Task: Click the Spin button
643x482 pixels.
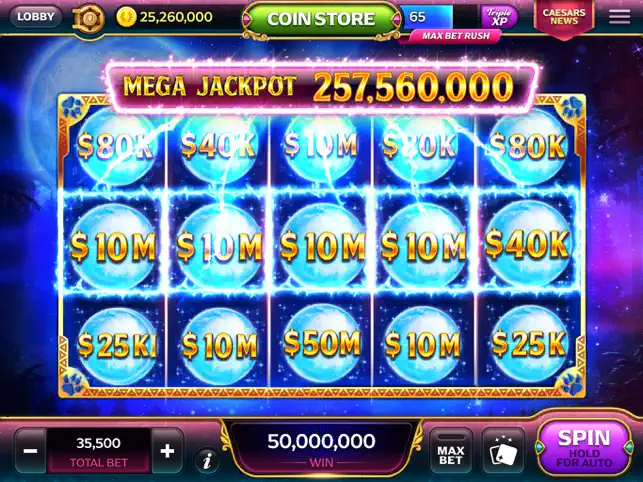Action: point(584,448)
